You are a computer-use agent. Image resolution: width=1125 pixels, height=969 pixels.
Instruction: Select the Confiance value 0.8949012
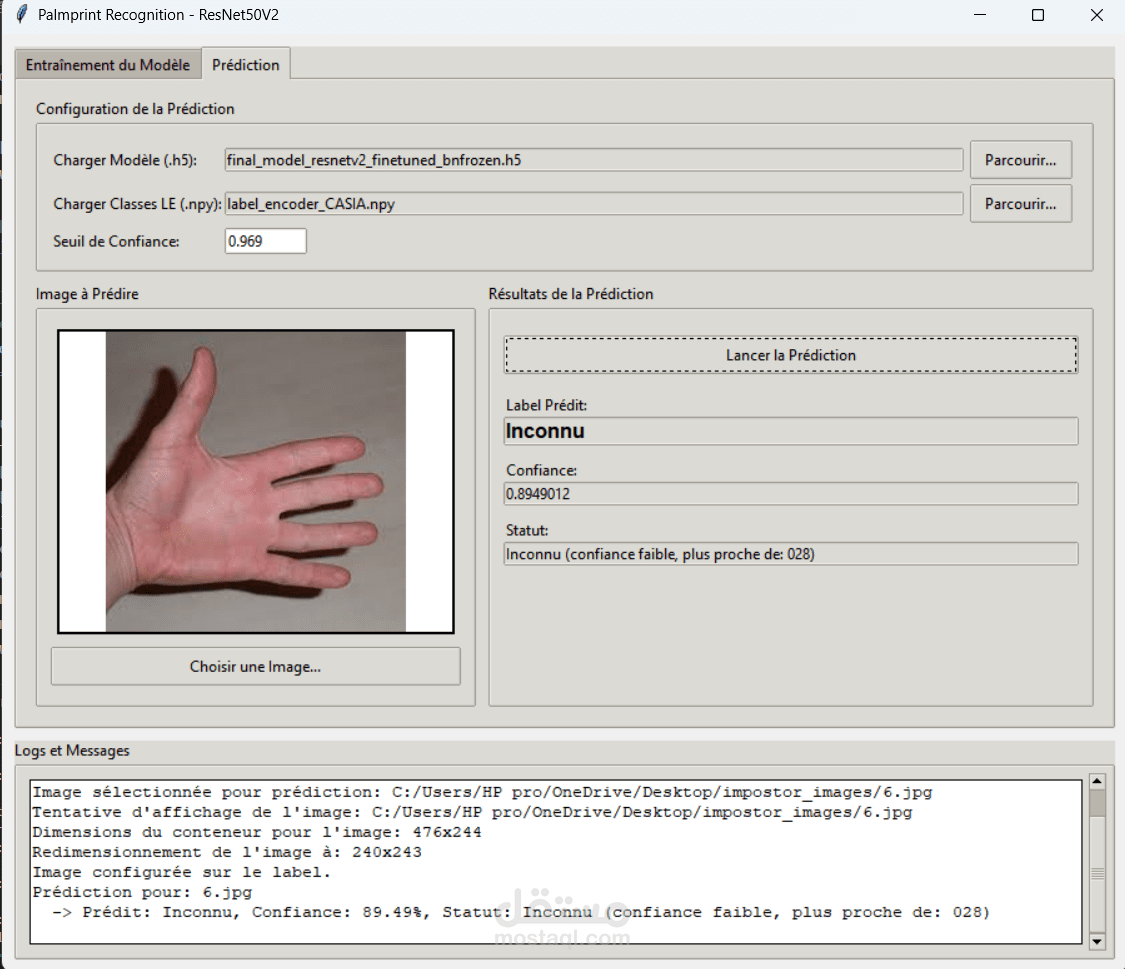click(791, 493)
